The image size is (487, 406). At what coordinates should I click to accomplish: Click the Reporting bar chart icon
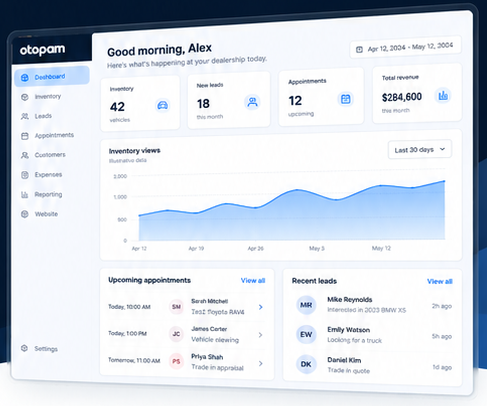[25, 194]
